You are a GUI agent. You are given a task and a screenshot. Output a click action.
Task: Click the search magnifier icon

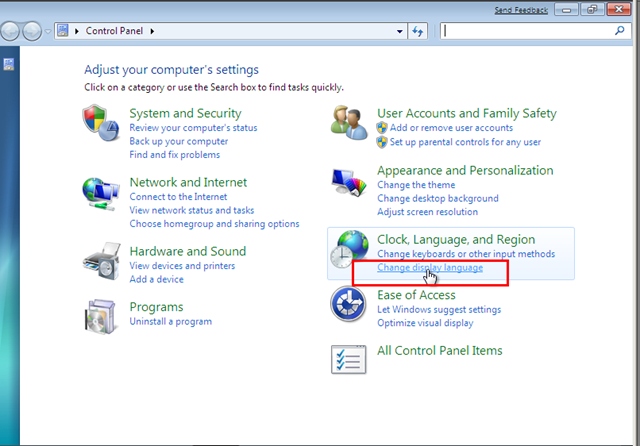click(620, 31)
